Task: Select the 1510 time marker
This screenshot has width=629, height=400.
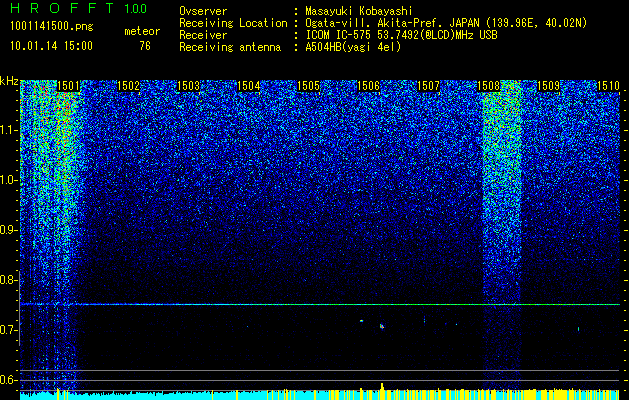Action: (609, 86)
